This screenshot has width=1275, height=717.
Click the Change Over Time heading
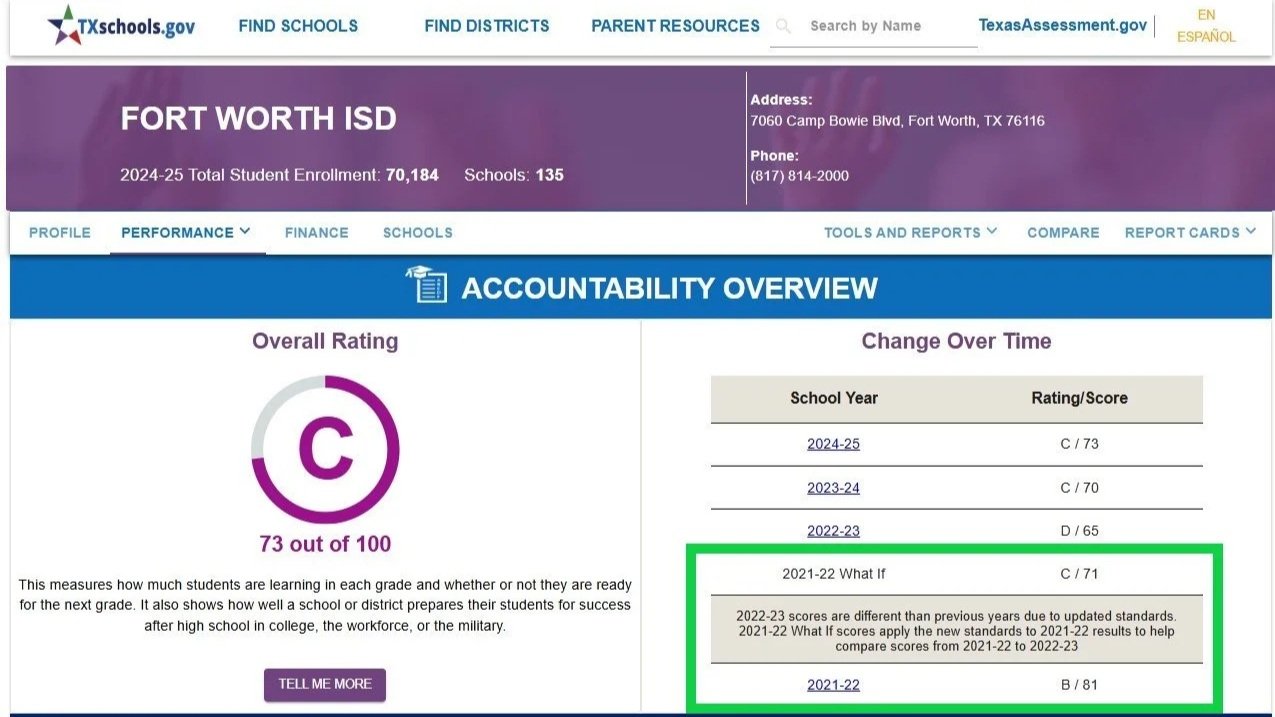click(957, 341)
